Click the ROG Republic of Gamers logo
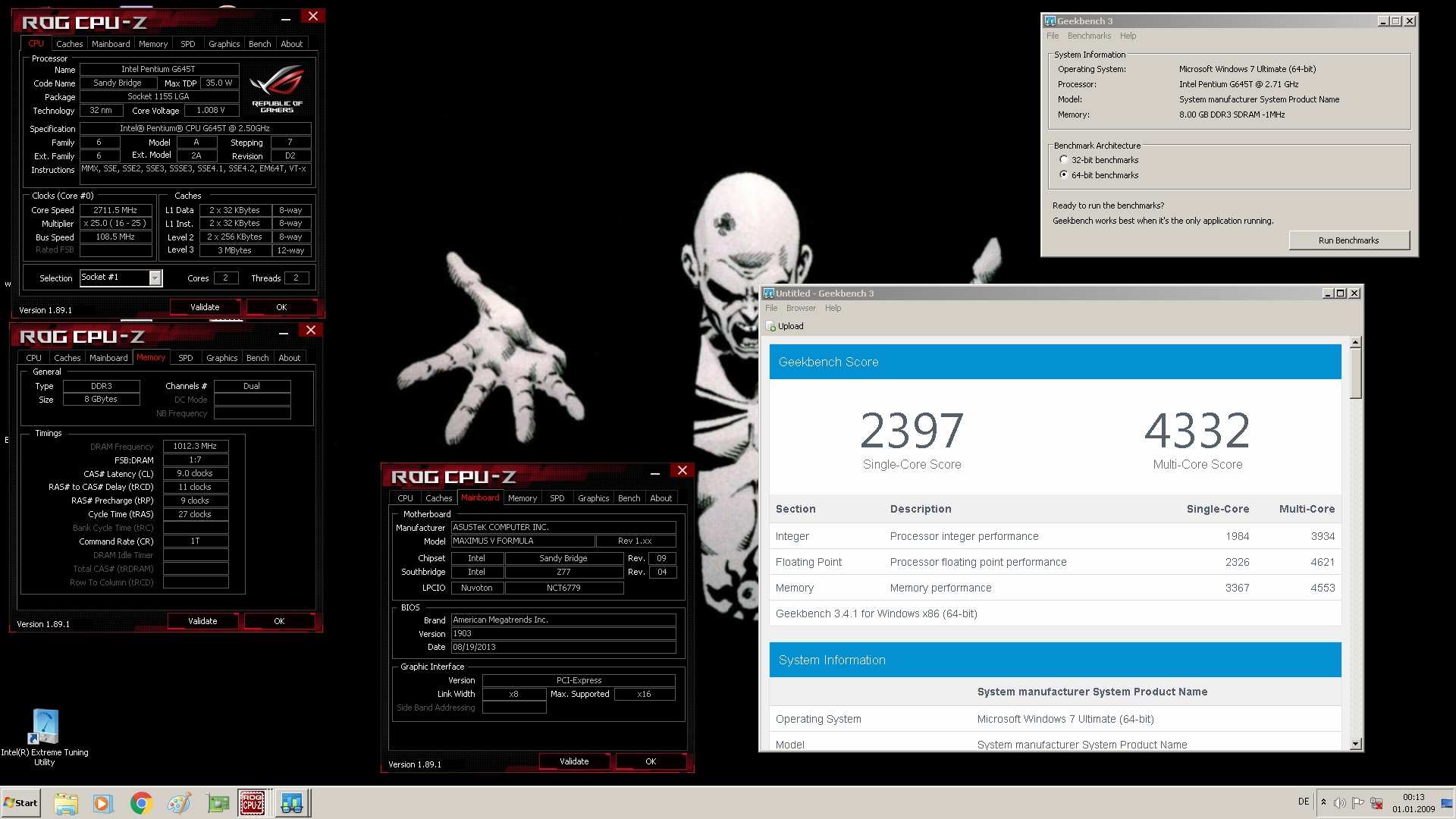The height and width of the screenshot is (819, 1456). (277, 89)
